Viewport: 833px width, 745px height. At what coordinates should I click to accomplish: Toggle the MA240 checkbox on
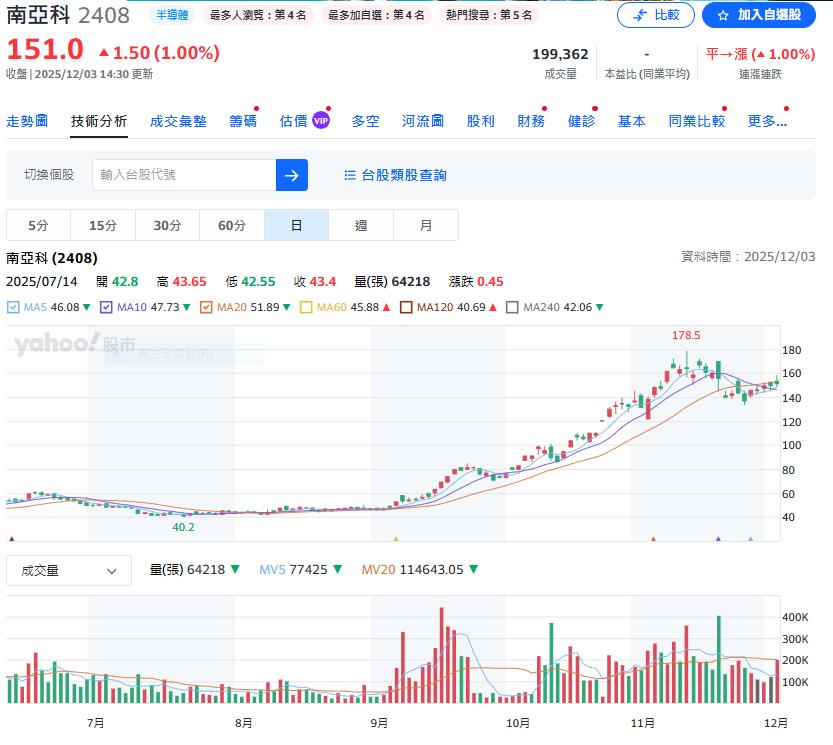click(513, 306)
